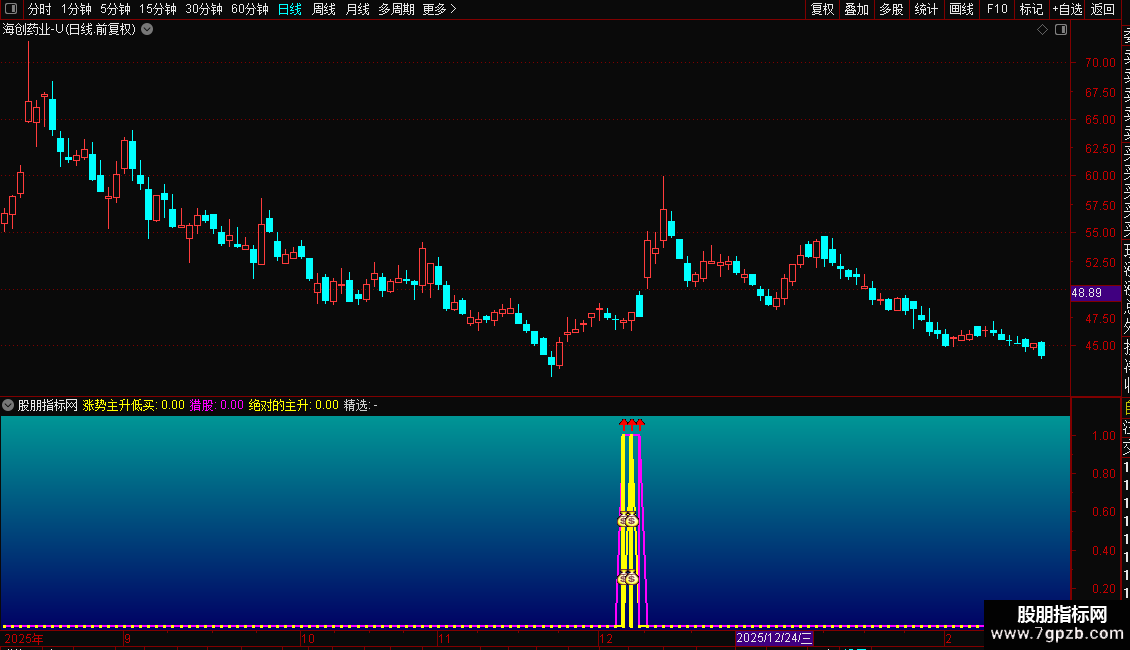The height and width of the screenshot is (650, 1130).
Task: Click the 1.00 indicator axis label
Action: tap(1103, 436)
